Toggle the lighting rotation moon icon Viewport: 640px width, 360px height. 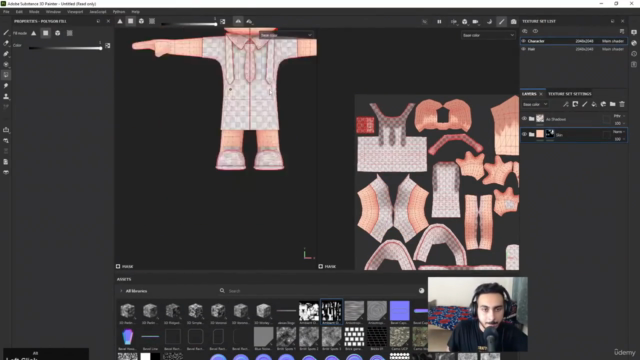pyautogui.click(x=489, y=22)
